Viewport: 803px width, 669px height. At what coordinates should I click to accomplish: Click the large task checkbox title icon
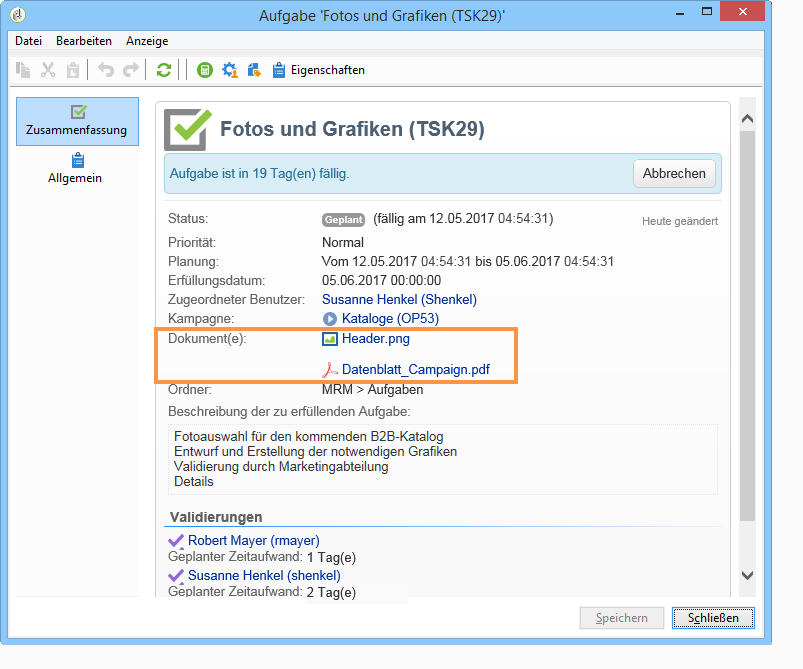coord(187,130)
